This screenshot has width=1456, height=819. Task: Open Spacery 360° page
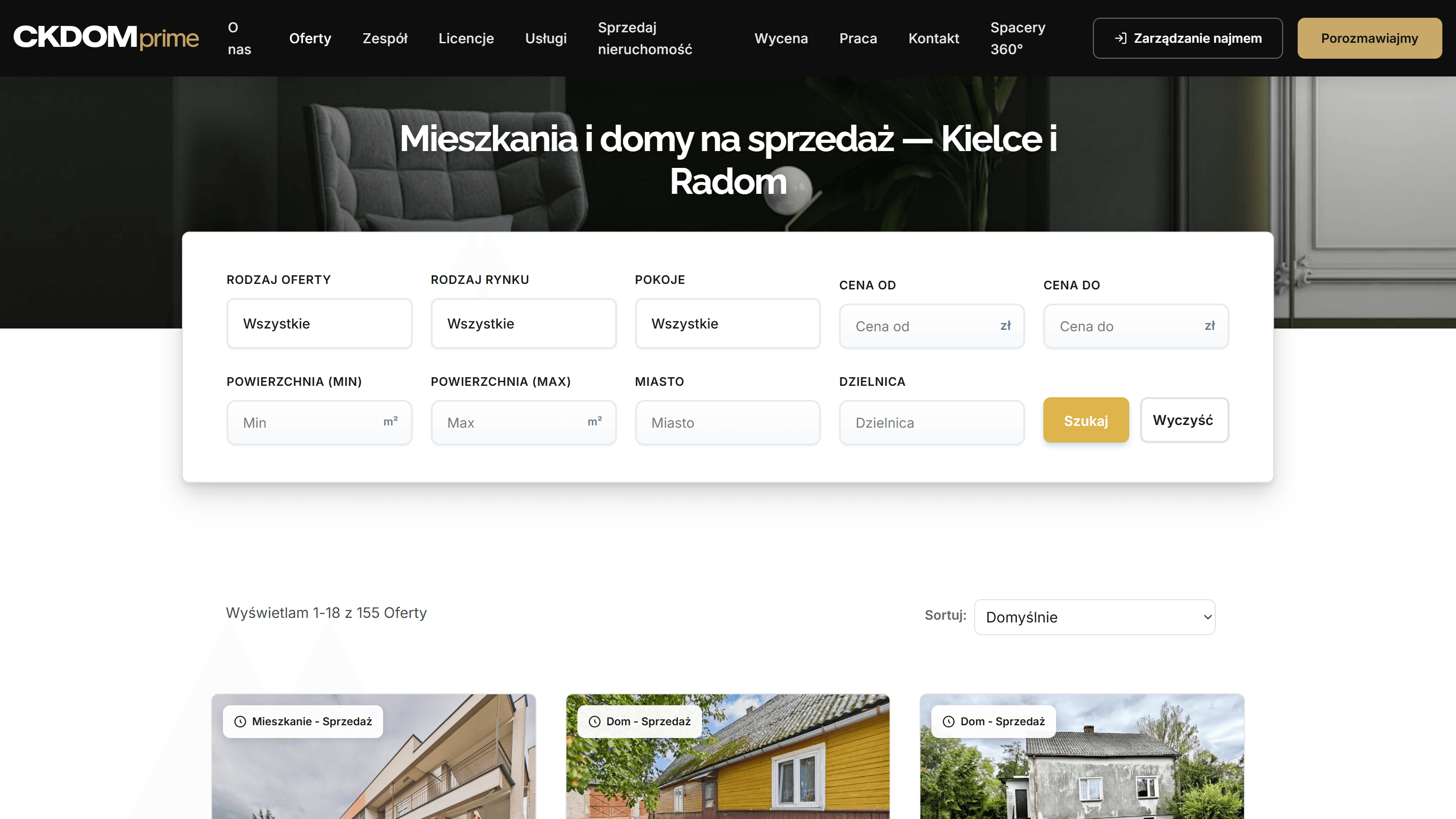pos(1017,38)
